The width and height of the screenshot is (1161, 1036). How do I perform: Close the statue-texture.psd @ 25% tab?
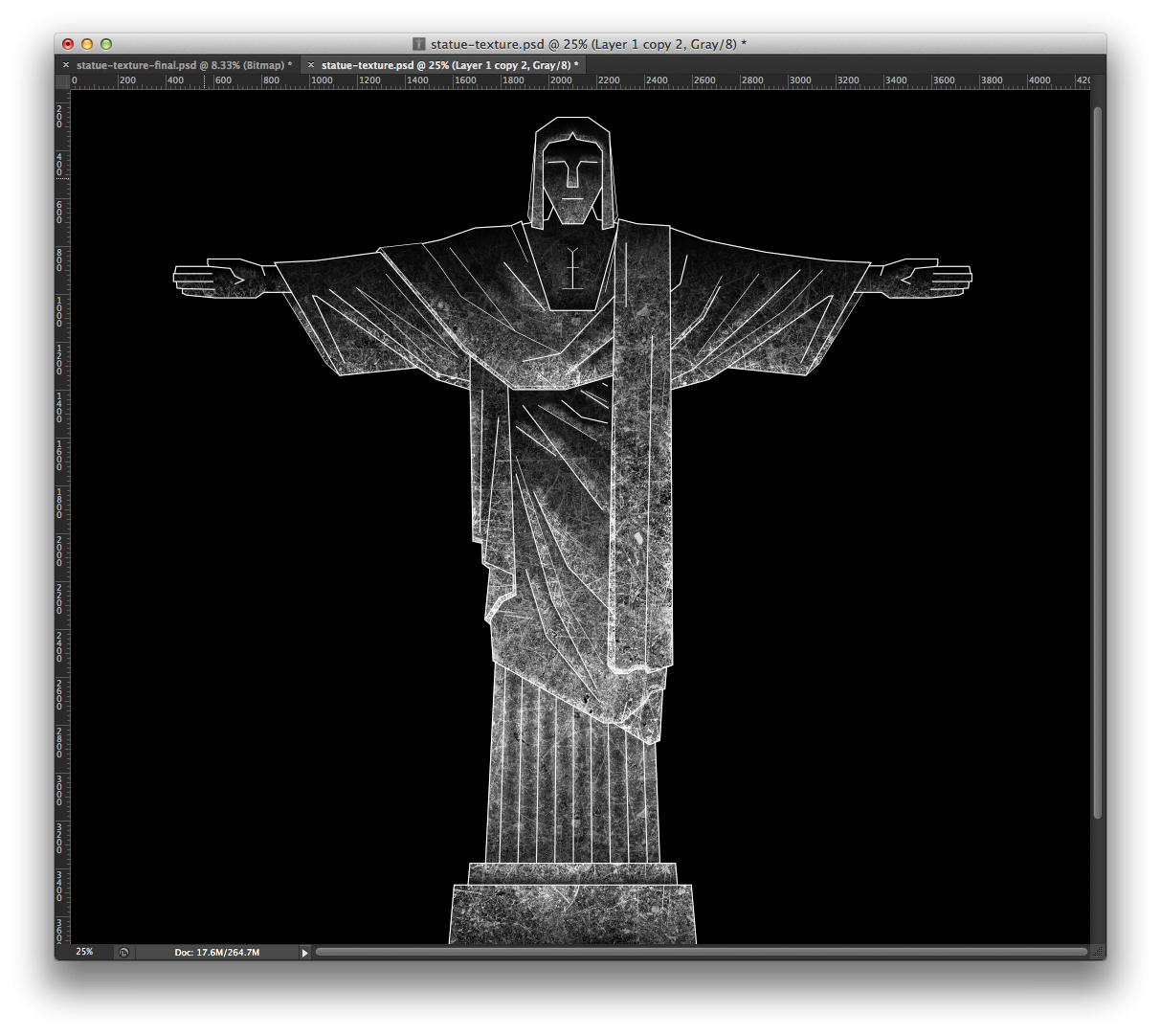coord(311,65)
